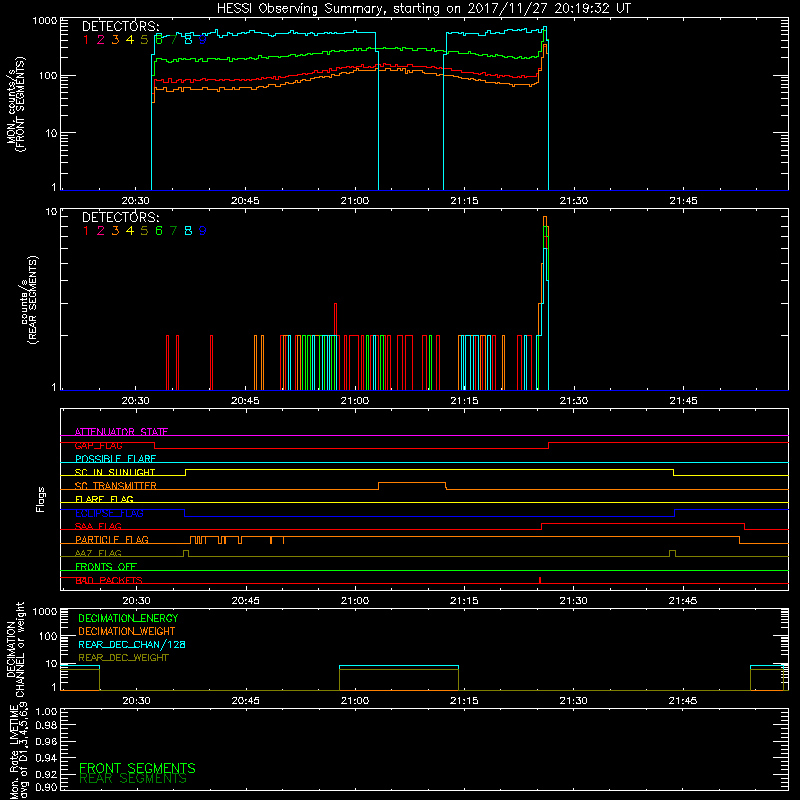Click the 21:45 tick under Flags panel

[683, 601]
